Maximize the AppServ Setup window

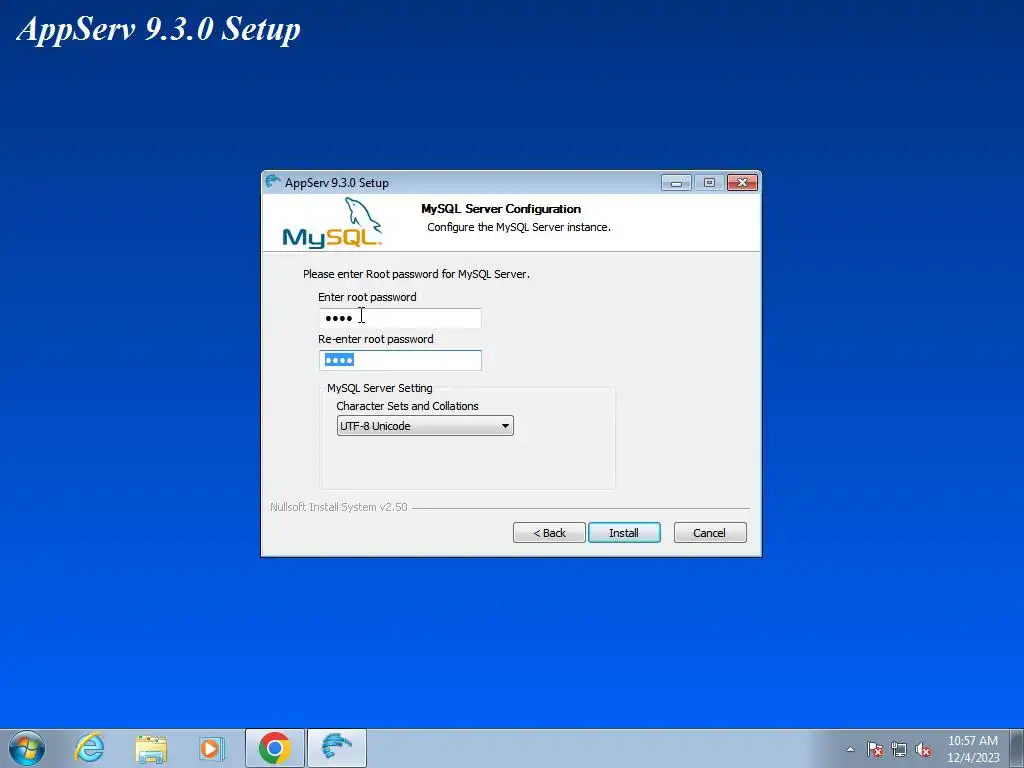click(709, 183)
